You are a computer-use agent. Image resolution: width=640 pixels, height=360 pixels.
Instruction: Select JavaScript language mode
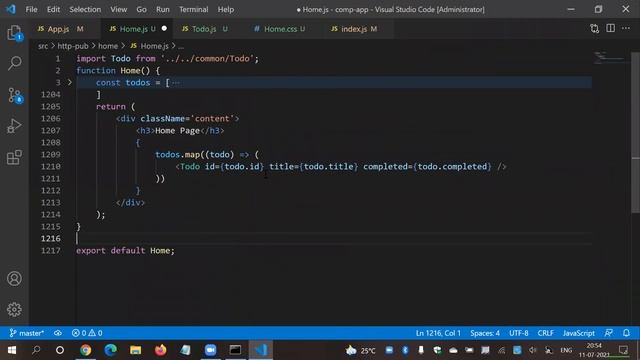[x=578, y=333]
